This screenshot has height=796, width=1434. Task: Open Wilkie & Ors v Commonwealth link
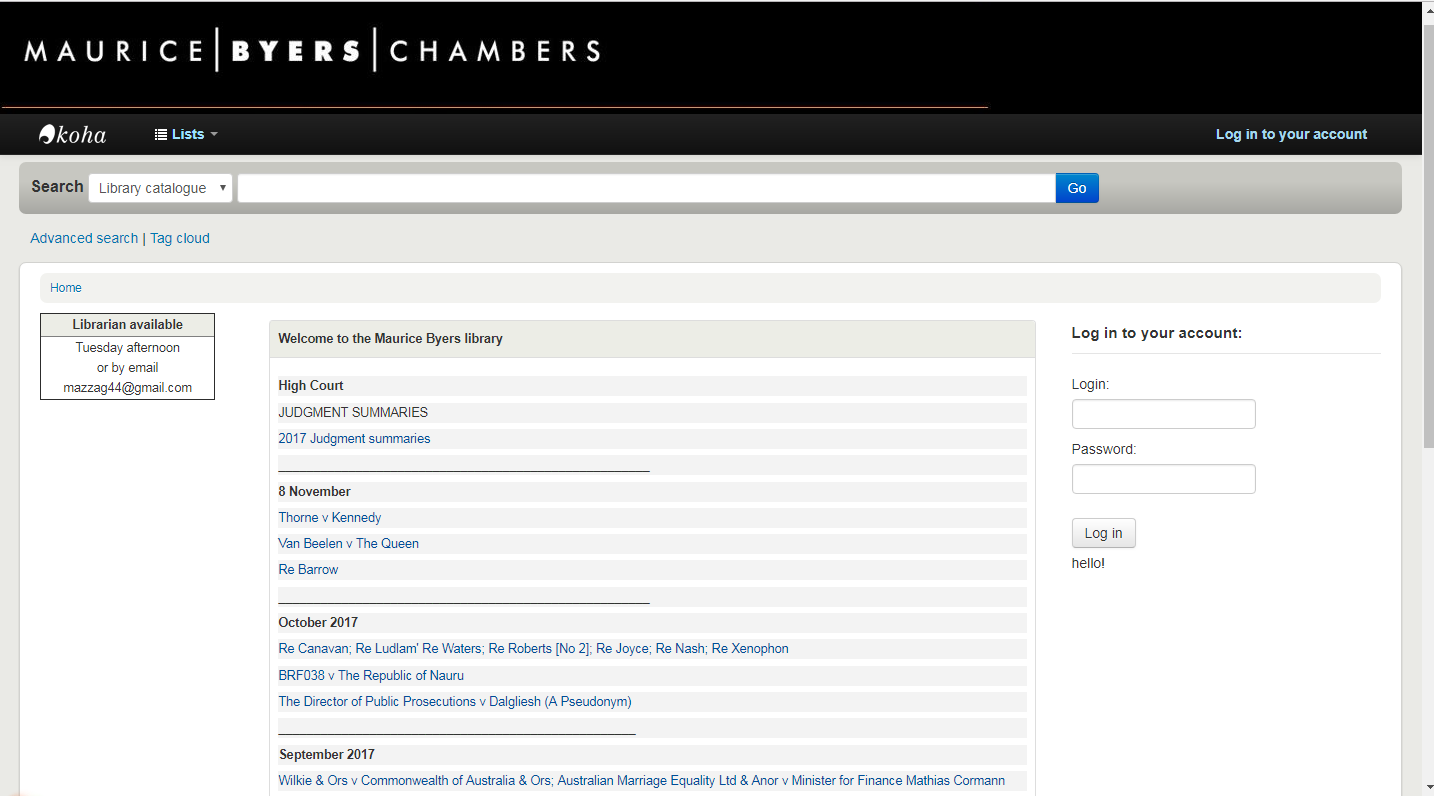tap(641, 780)
